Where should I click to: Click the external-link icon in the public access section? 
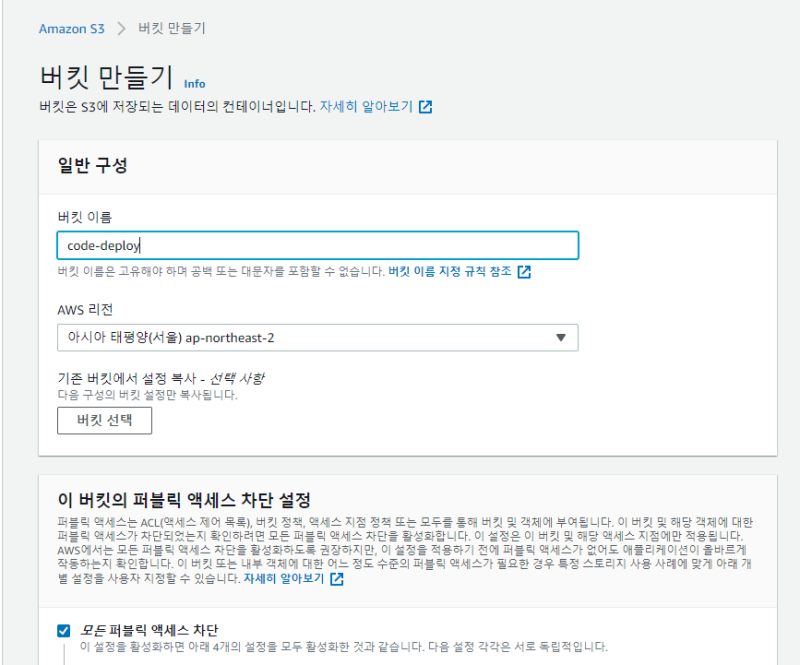coord(337,579)
